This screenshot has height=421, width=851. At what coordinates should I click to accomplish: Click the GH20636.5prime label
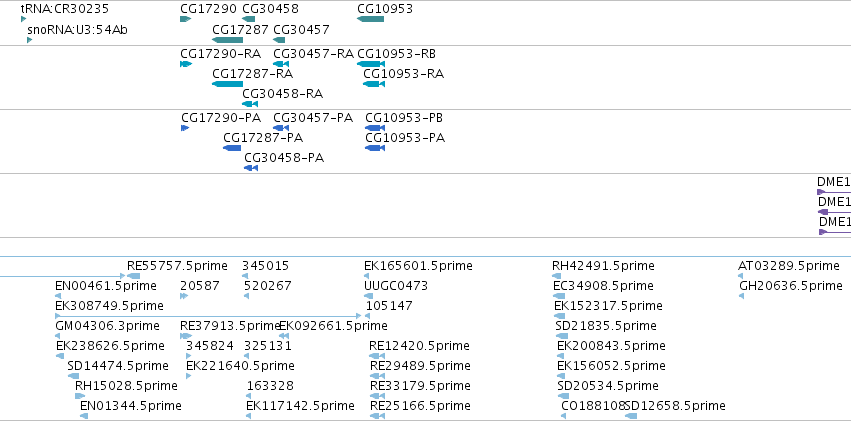click(x=791, y=285)
